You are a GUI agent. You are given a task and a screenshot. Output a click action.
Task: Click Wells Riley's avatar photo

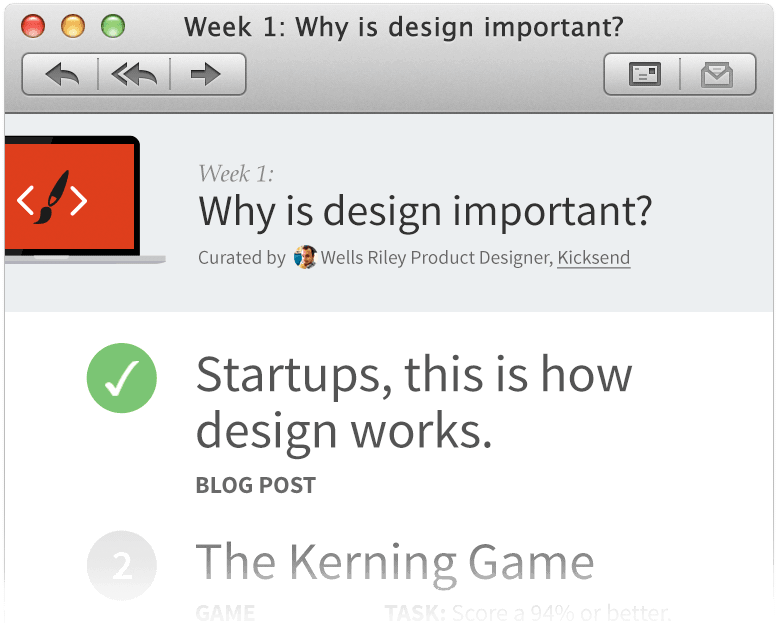(305, 257)
